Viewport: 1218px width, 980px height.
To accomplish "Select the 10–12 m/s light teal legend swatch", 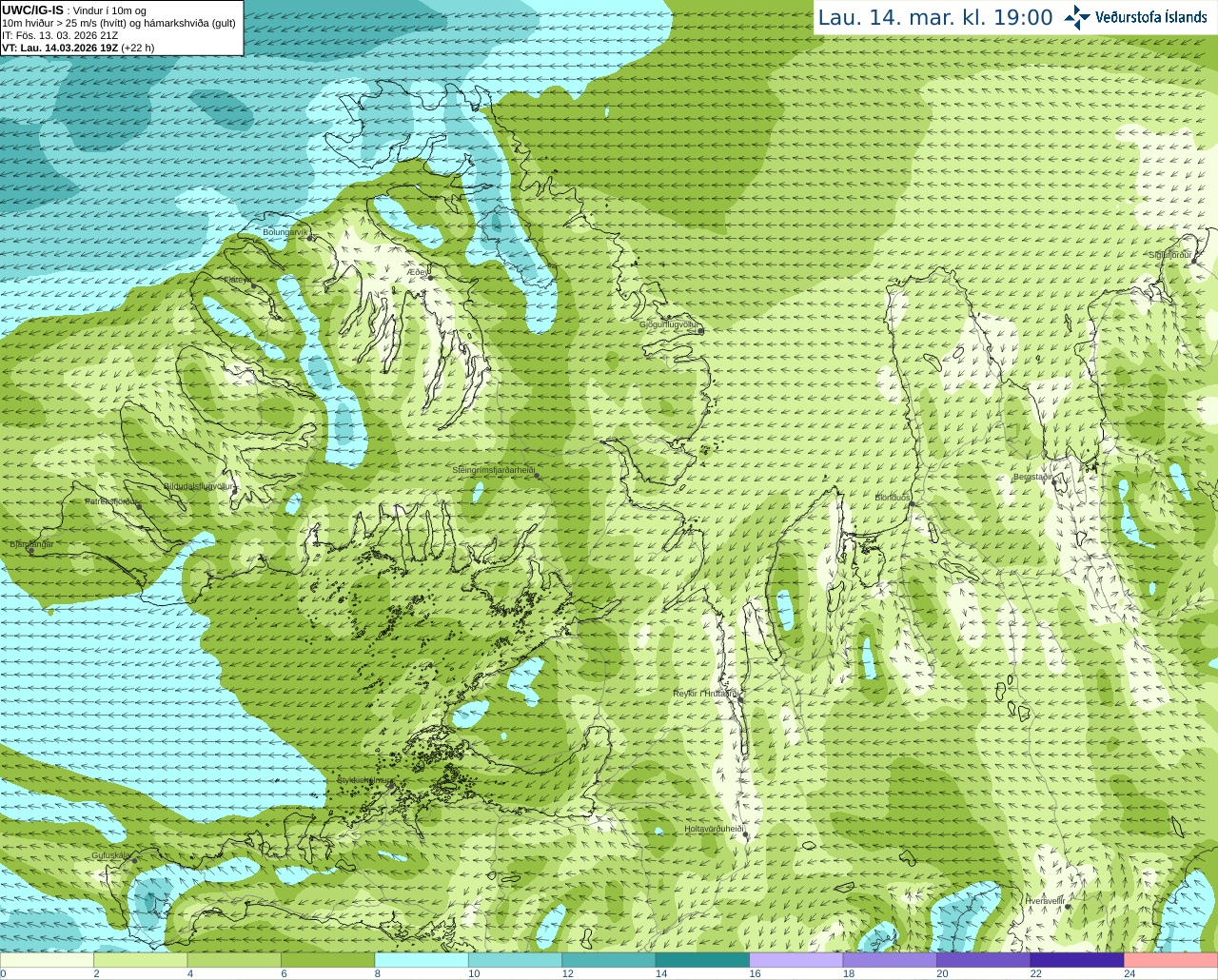I will [x=516, y=960].
